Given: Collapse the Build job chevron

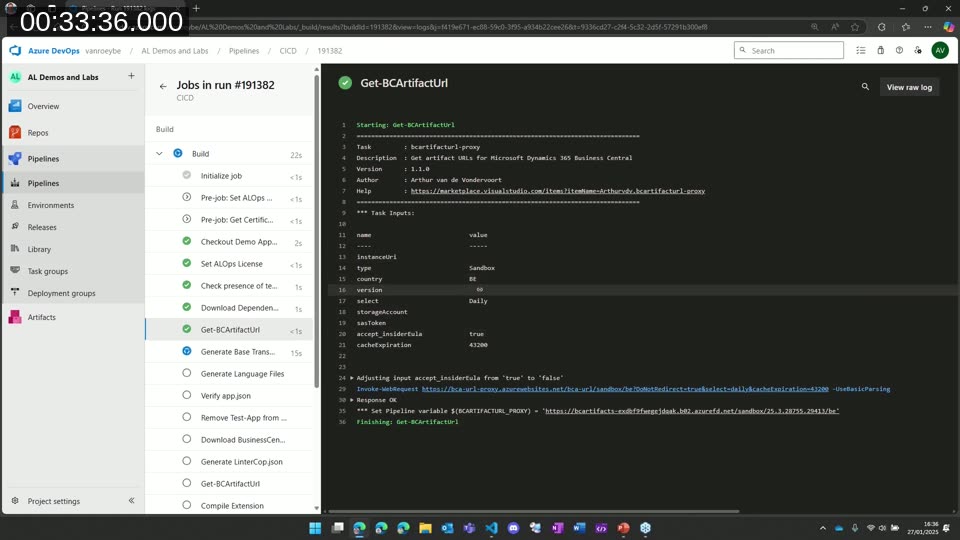Looking at the screenshot, I should click(159, 154).
